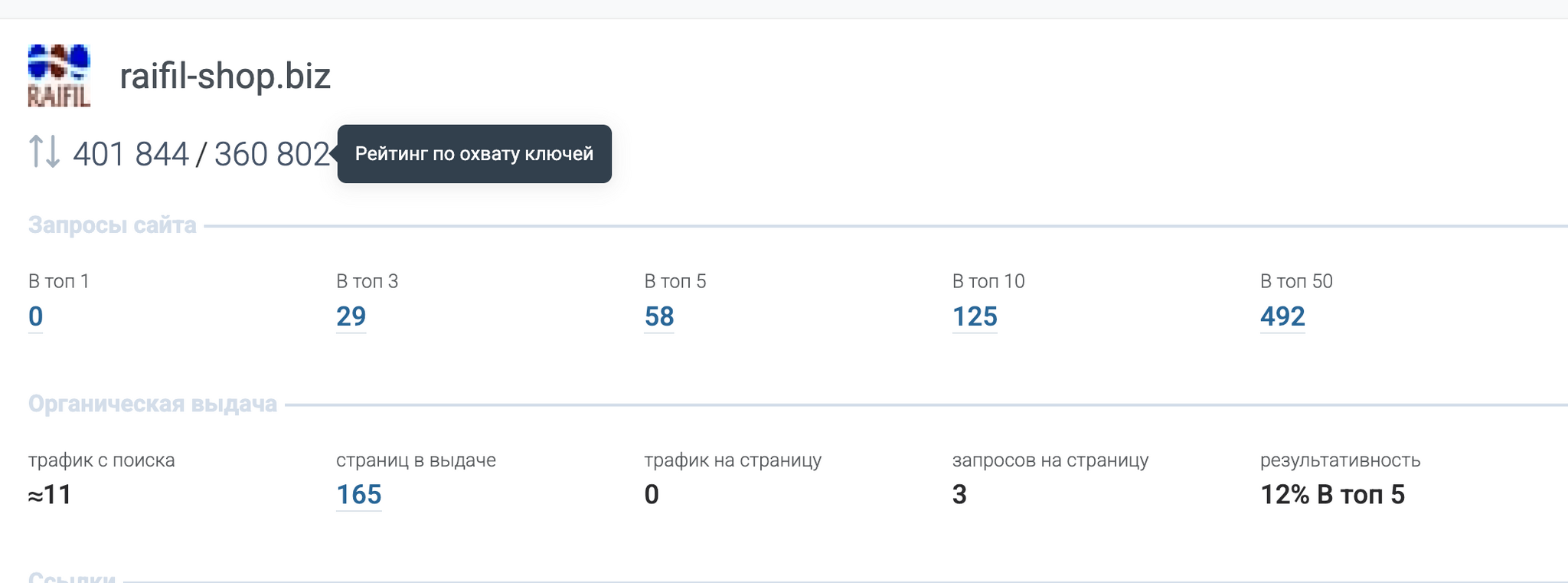
Task: Click the Ссылки section header
Action: (x=72, y=576)
